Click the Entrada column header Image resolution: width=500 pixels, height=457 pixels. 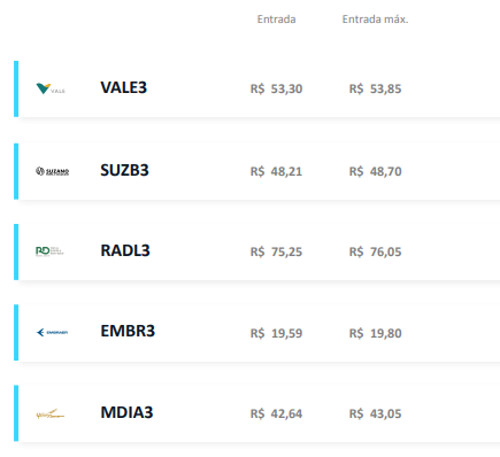[276, 19]
